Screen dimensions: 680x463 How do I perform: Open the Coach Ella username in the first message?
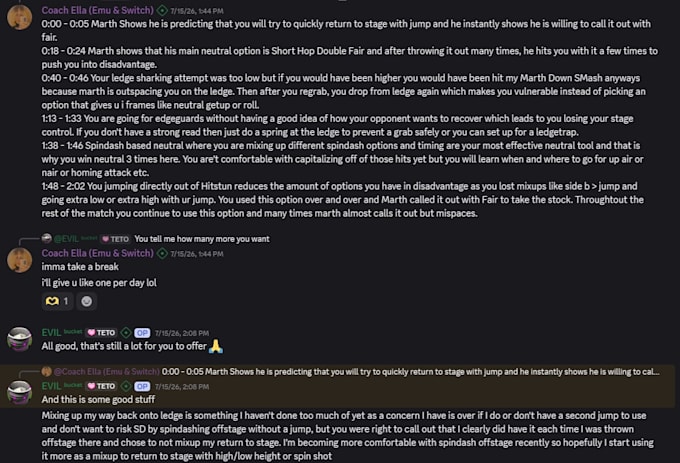coord(98,10)
